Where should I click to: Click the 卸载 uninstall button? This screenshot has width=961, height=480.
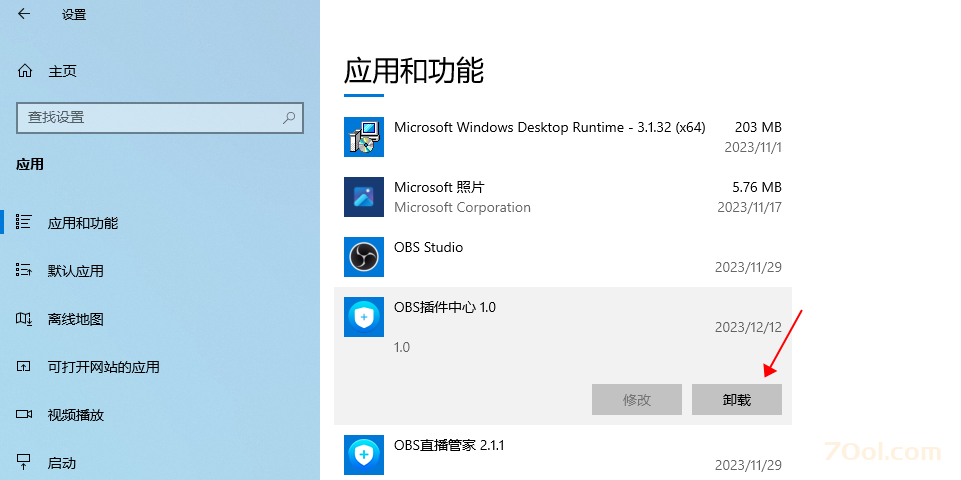tap(737, 400)
